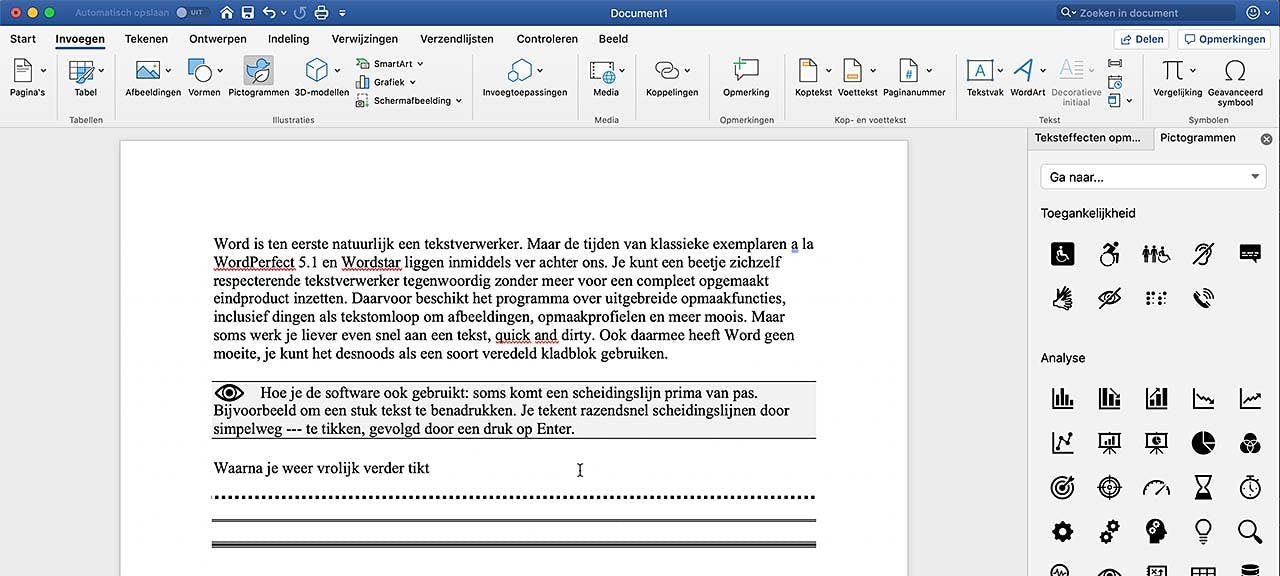Select the crossed-out eye pictogram under Toegankelijkheid
Image resolution: width=1280 pixels, height=576 pixels.
pyautogui.click(x=1109, y=297)
